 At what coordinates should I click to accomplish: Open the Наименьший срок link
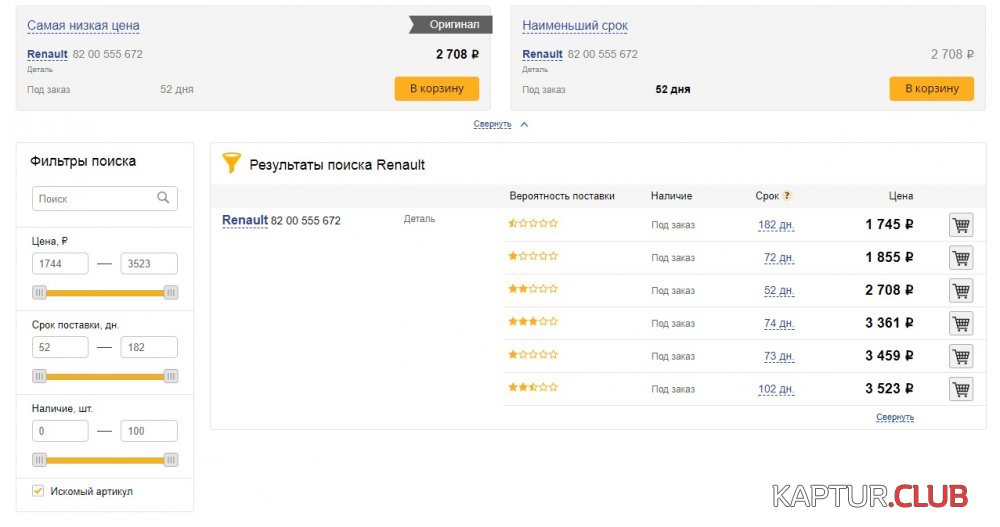574,26
